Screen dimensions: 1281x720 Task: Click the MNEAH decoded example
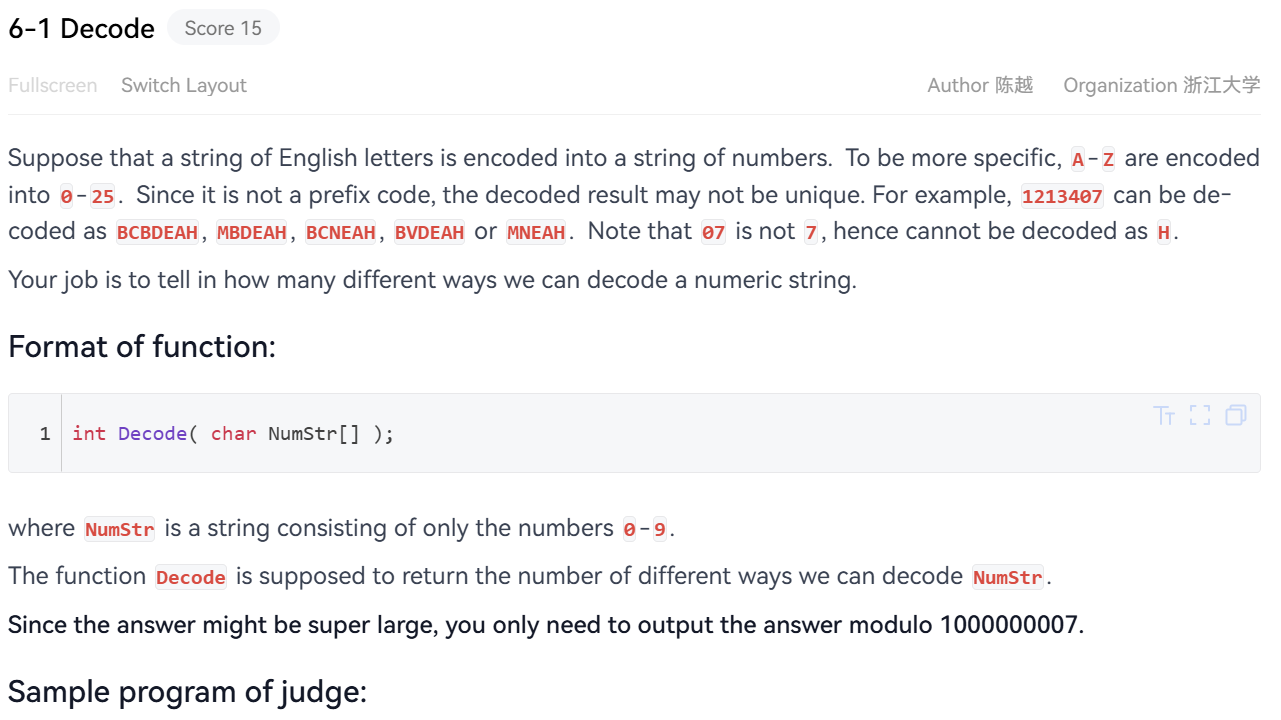pos(537,233)
